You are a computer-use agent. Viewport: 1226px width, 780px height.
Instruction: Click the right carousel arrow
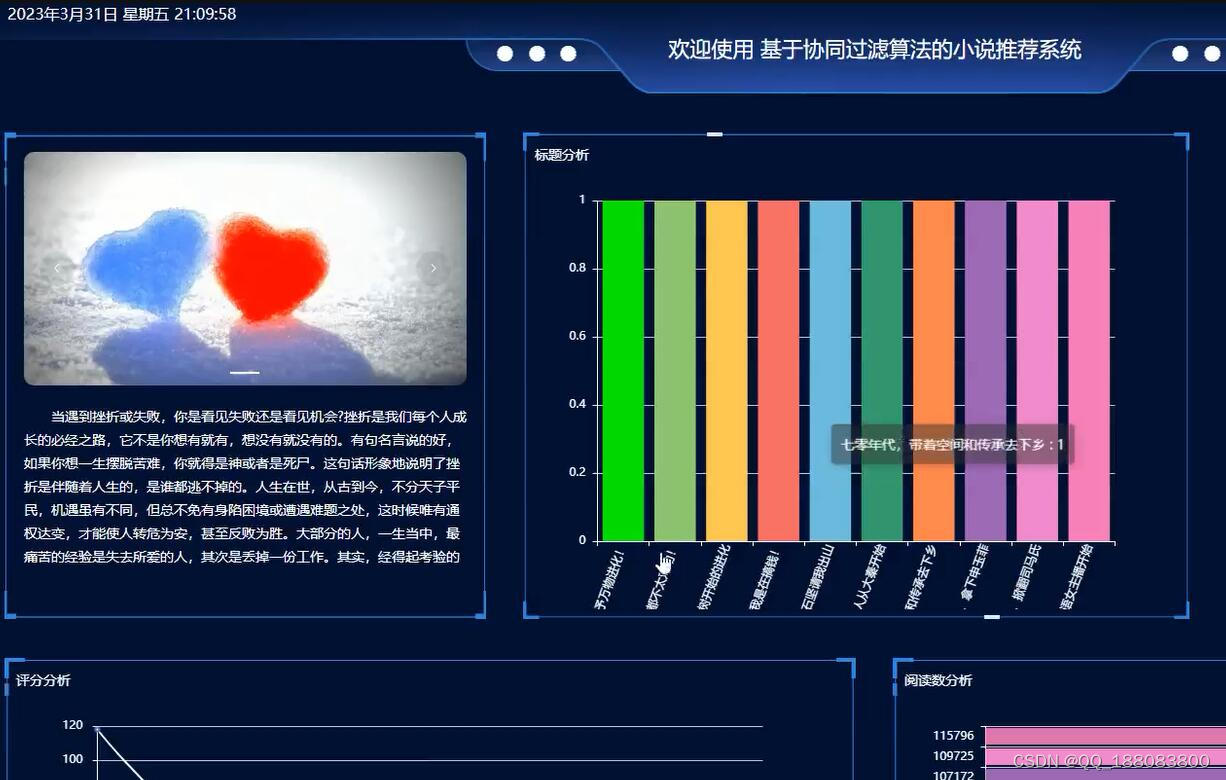tap(433, 268)
